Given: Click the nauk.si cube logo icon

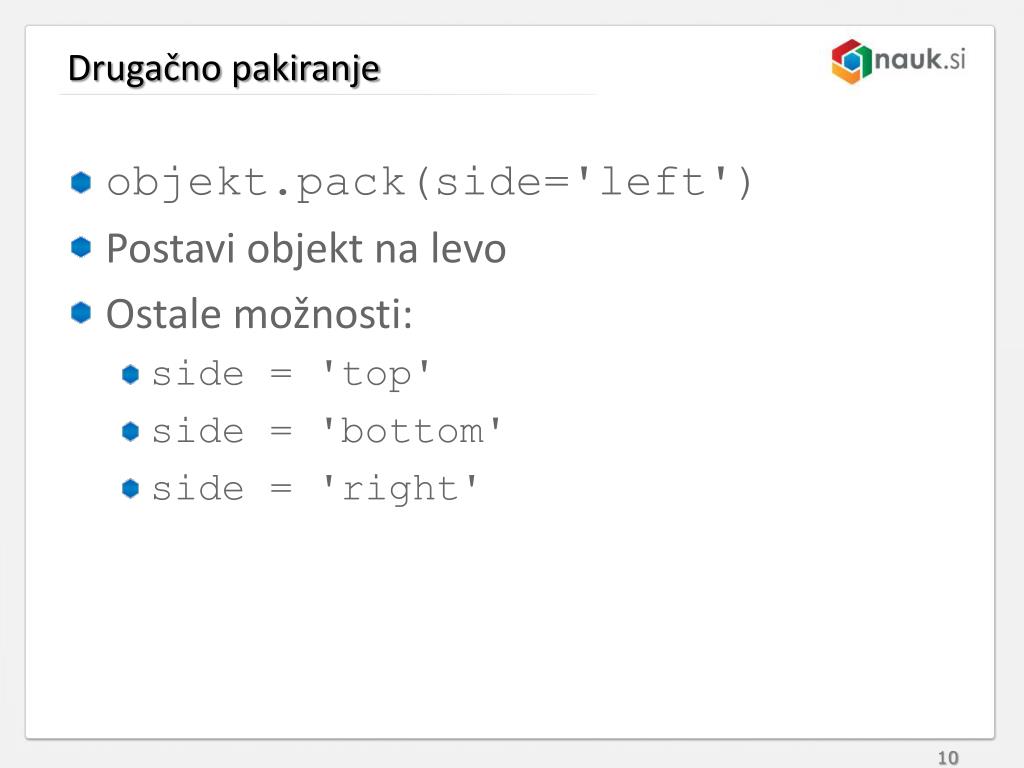Looking at the screenshot, I should [852, 61].
